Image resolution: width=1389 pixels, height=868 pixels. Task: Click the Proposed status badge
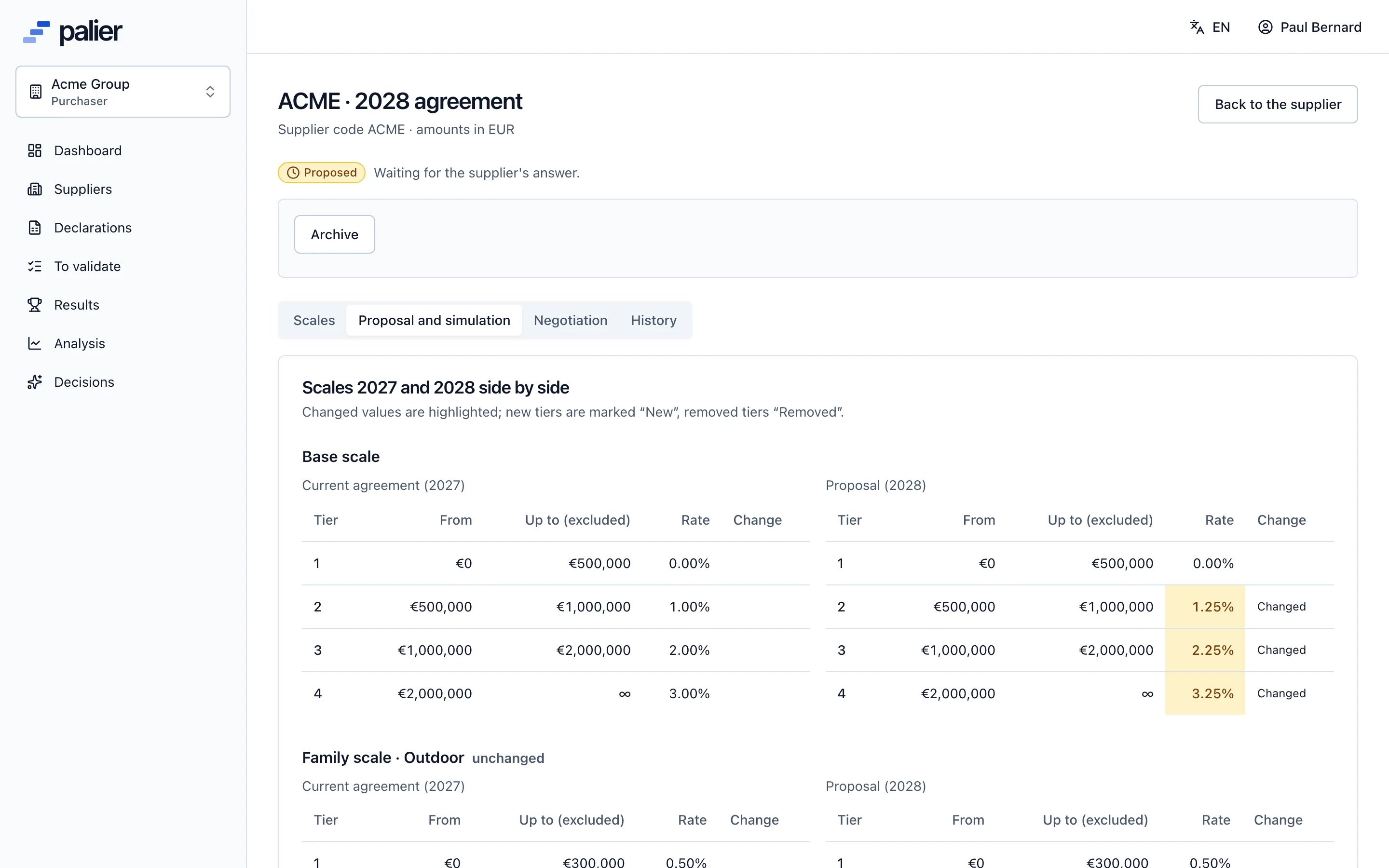(x=321, y=172)
